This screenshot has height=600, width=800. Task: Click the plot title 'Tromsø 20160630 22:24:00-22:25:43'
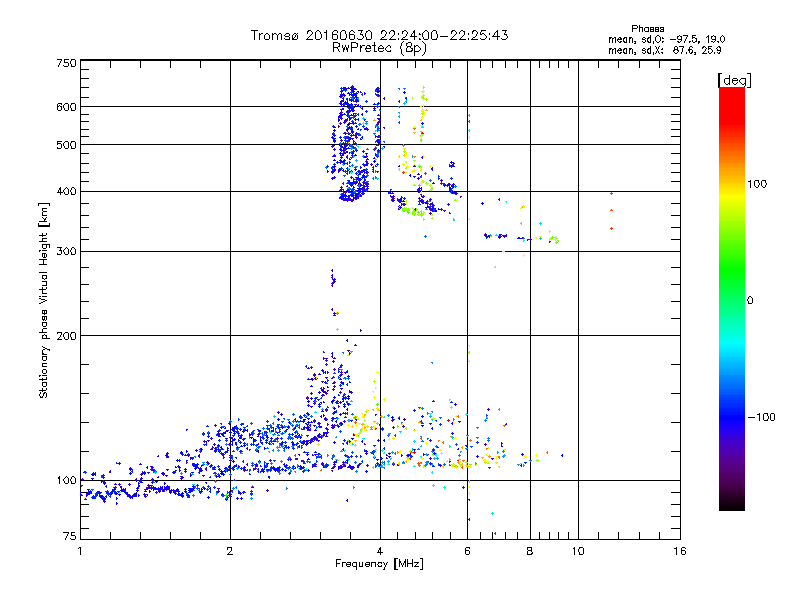[379, 35]
